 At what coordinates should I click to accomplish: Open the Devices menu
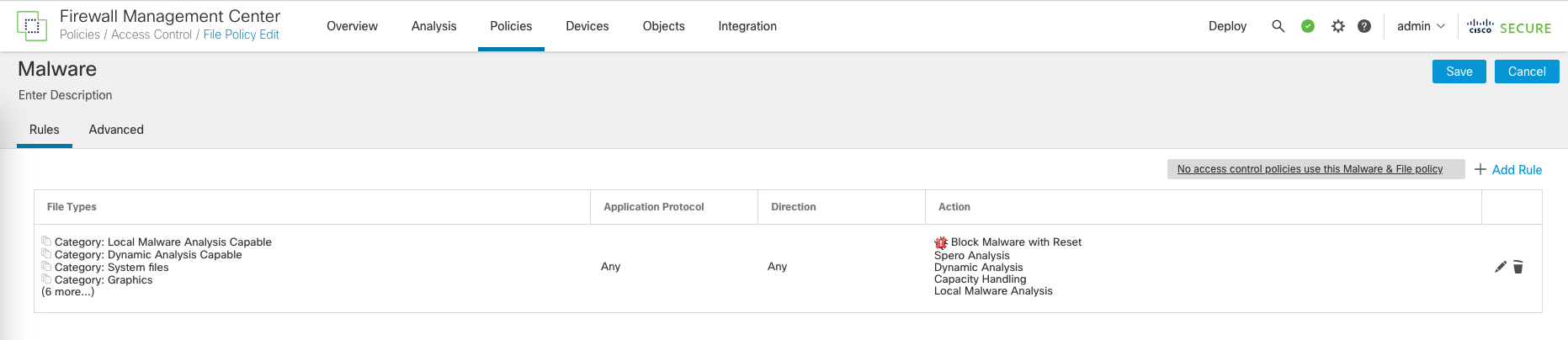[587, 26]
